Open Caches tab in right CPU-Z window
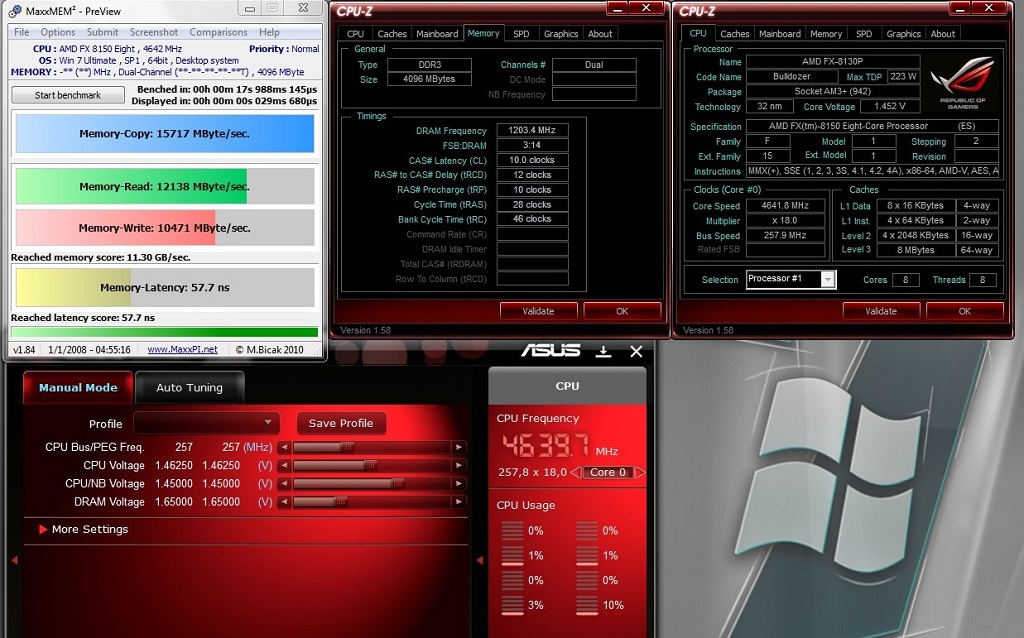This screenshot has width=1024, height=638. pos(735,34)
